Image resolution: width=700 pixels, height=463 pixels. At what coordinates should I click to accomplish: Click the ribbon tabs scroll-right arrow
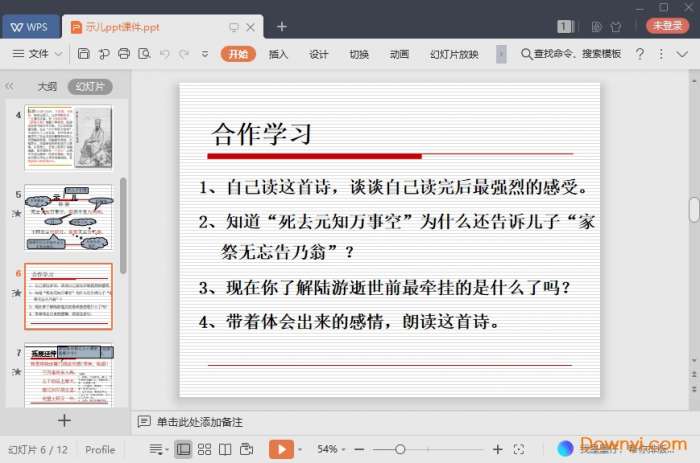point(501,54)
